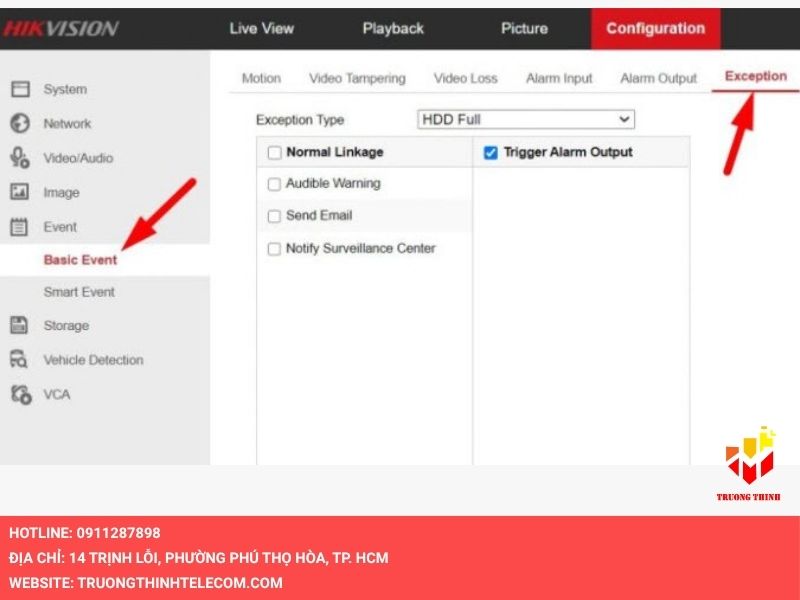Go to the Alarm Output tab
Image resolution: width=800 pixels, height=600 pixels.
click(x=658, y=79)
